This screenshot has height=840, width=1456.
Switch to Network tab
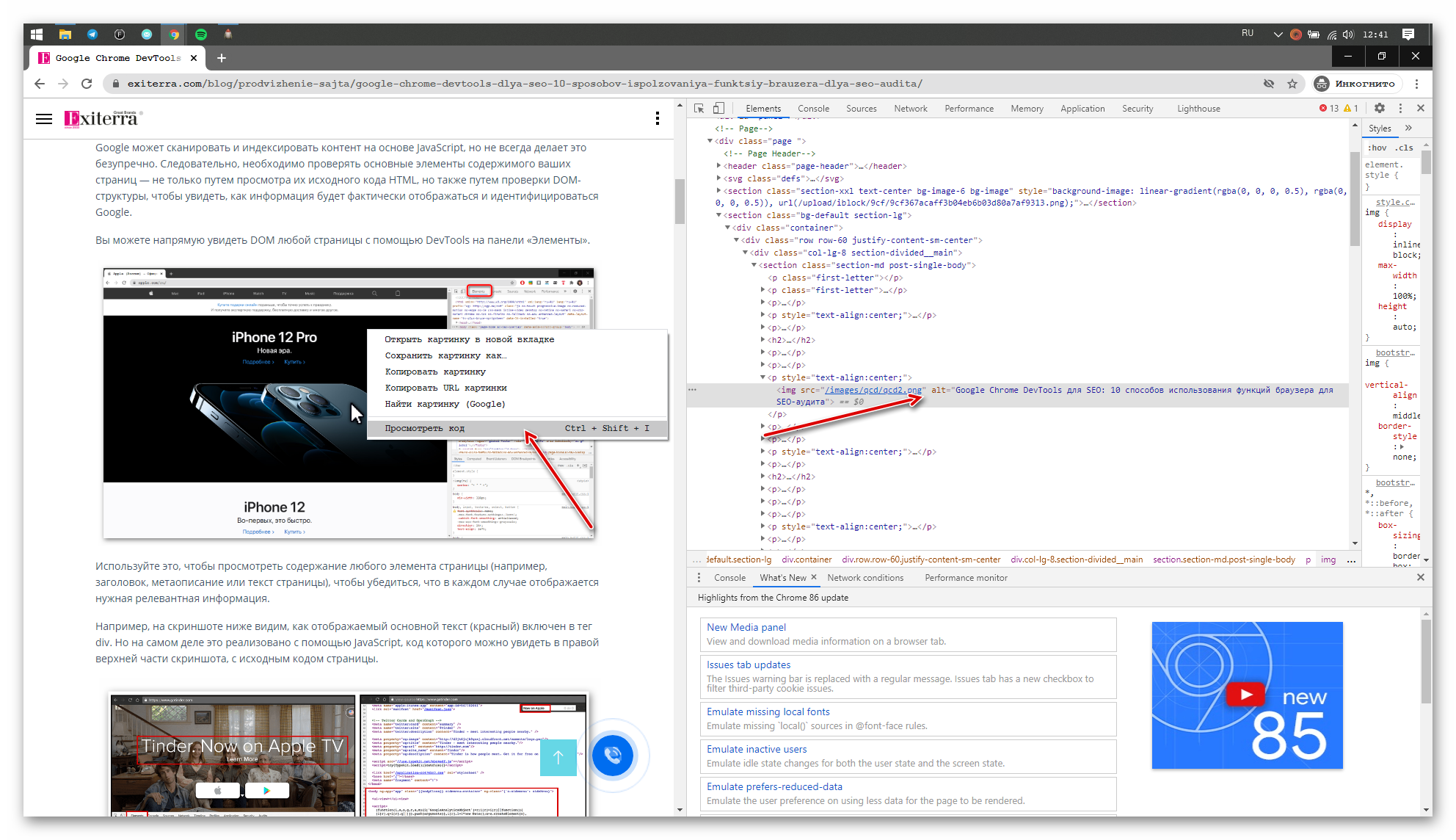point(911,109)
